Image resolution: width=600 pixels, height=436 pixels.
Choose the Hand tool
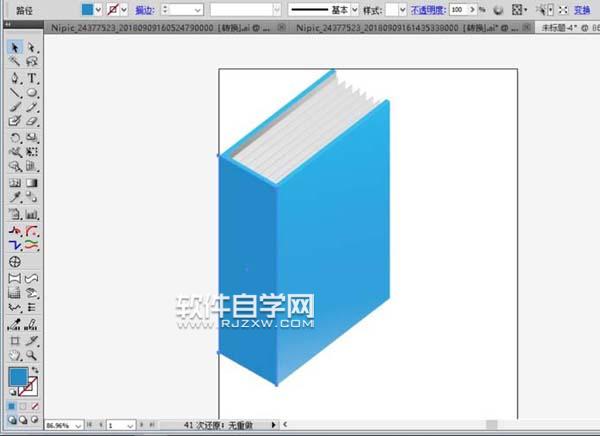15,355
